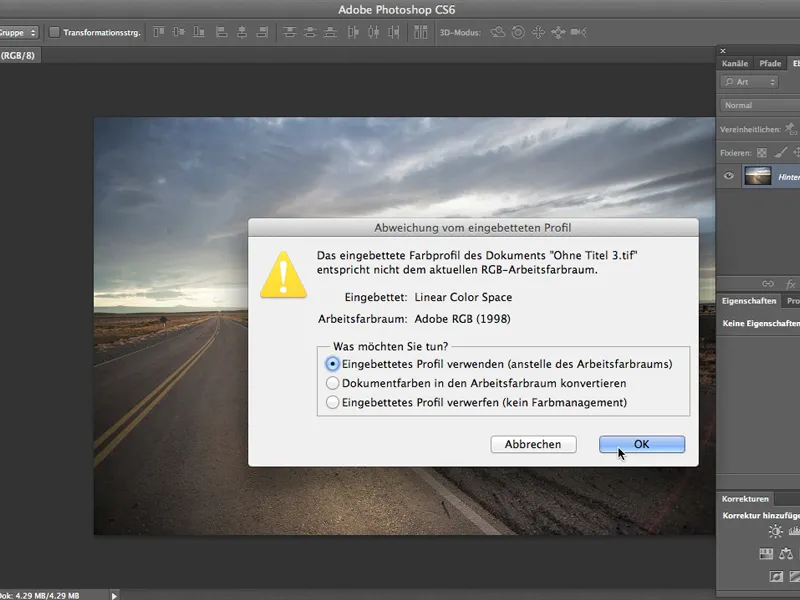Click the 'Korrektur hinzufügen' heading
Image resolution: width=800 pixels, height=600 pixels.
pos(761,515)
